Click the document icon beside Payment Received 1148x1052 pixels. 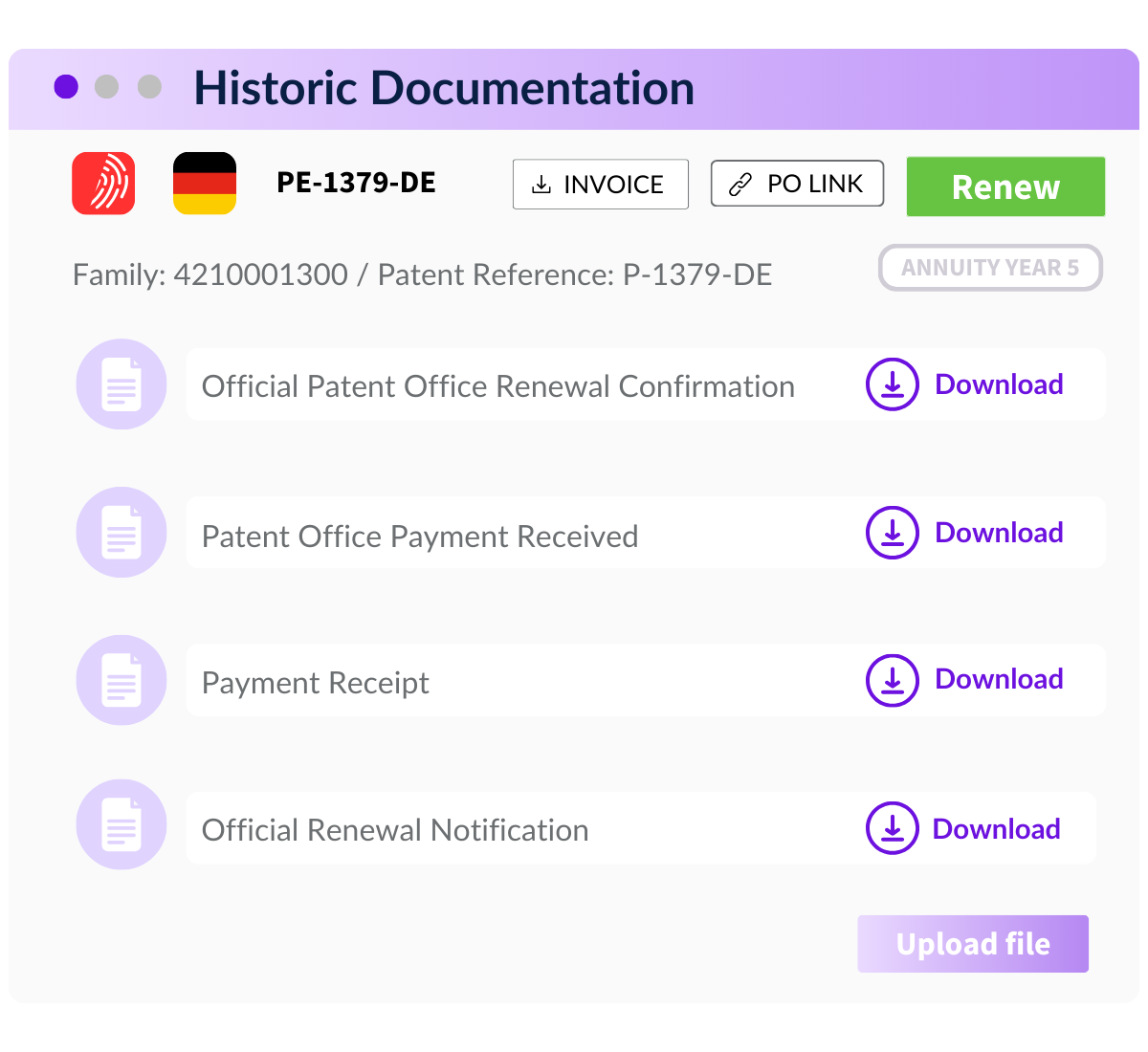click(x=121, y=532)
